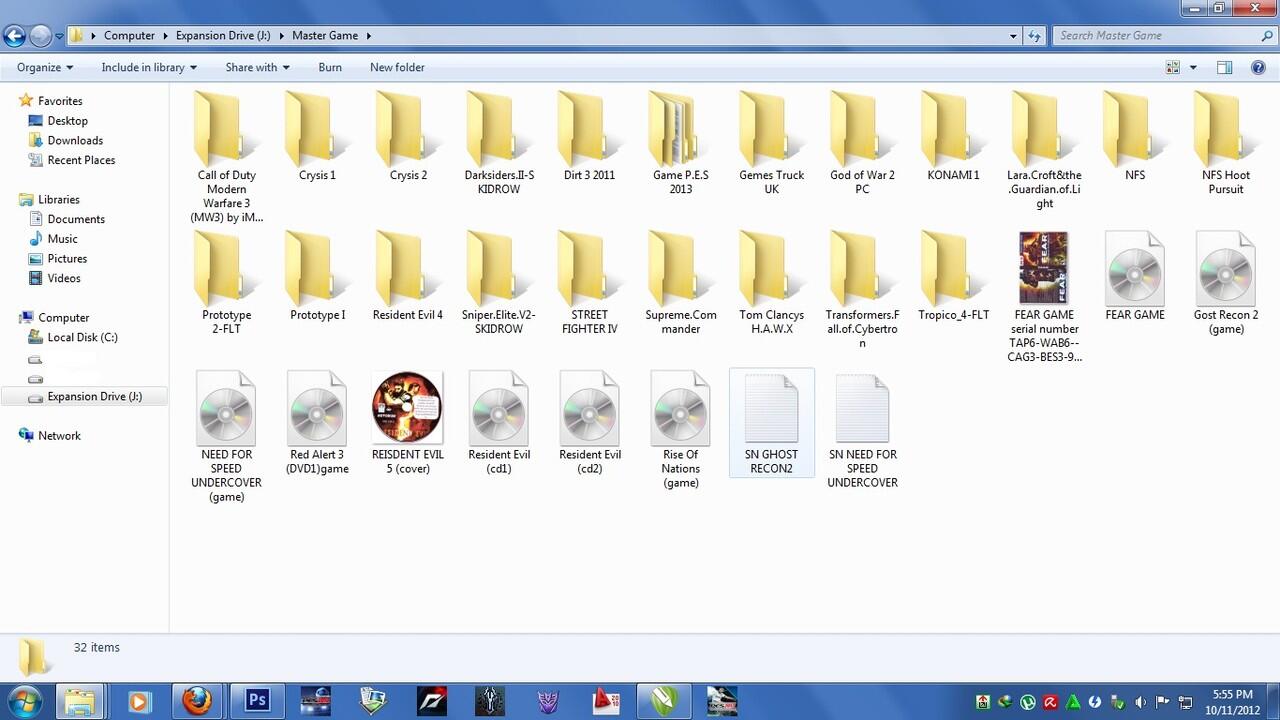This screenshot has height=720, width=1280.
Task: Select the Call of Duty Modern Warfare 3 folder
Action: coord(226,157)
